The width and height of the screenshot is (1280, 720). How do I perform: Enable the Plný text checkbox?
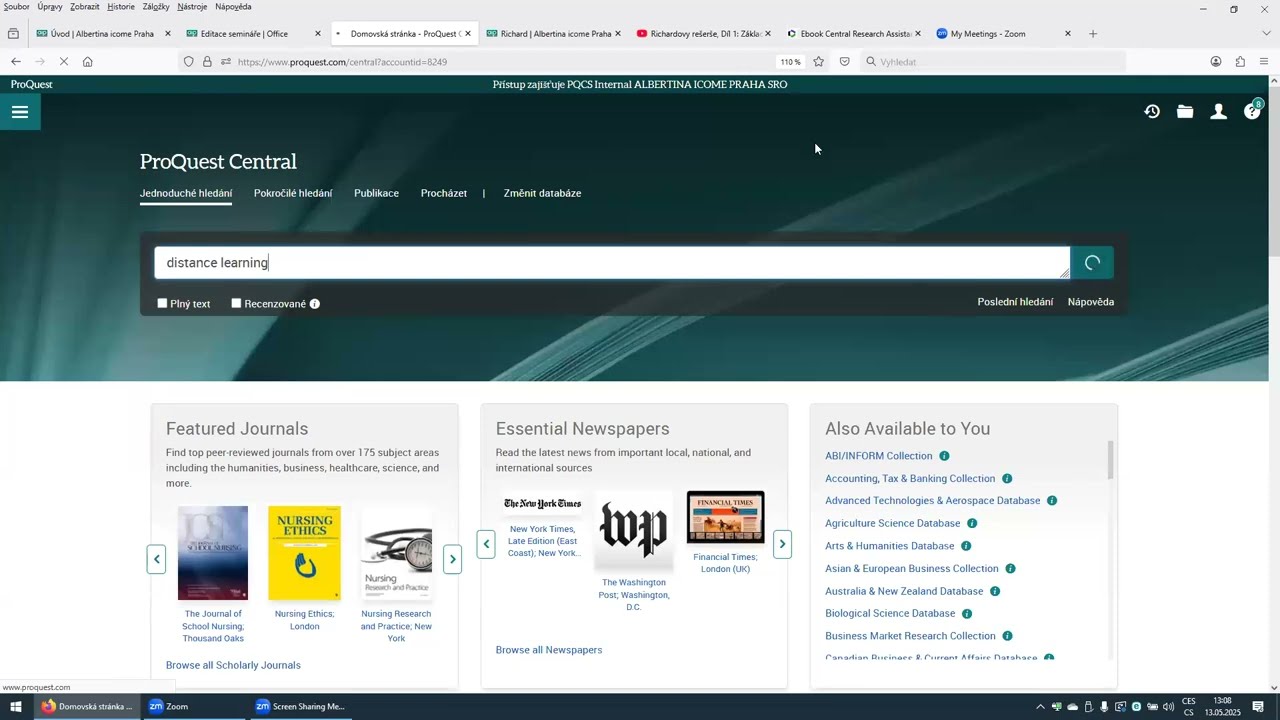(x=162, y=303)
